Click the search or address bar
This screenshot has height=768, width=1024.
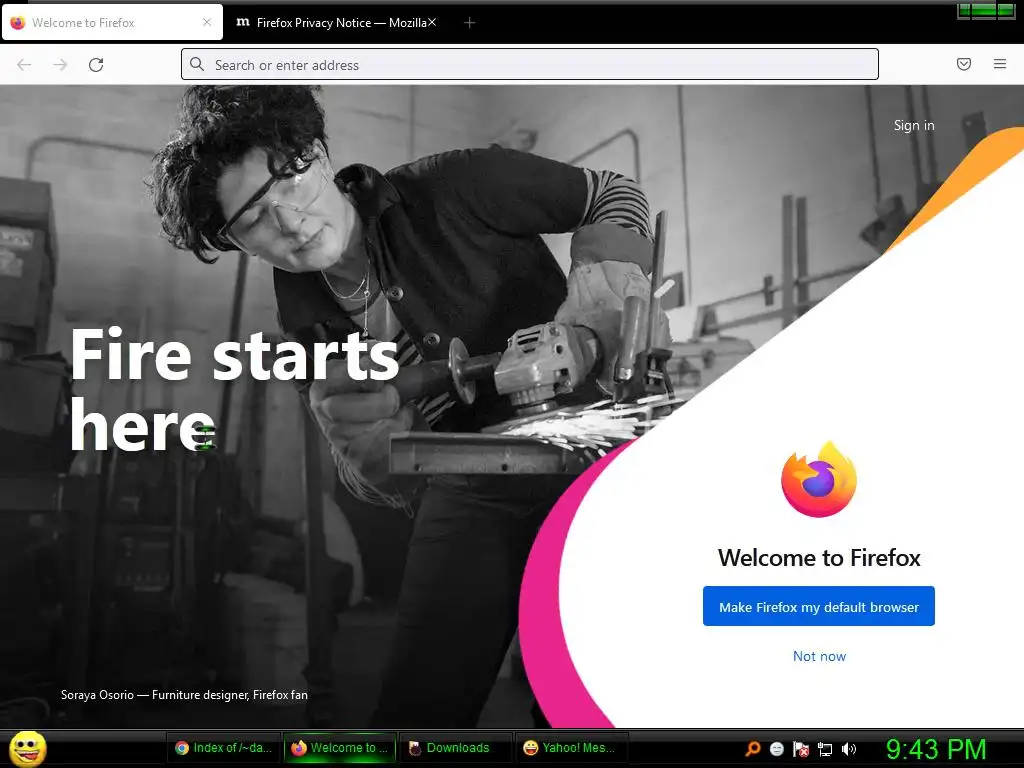coord(530,65)
